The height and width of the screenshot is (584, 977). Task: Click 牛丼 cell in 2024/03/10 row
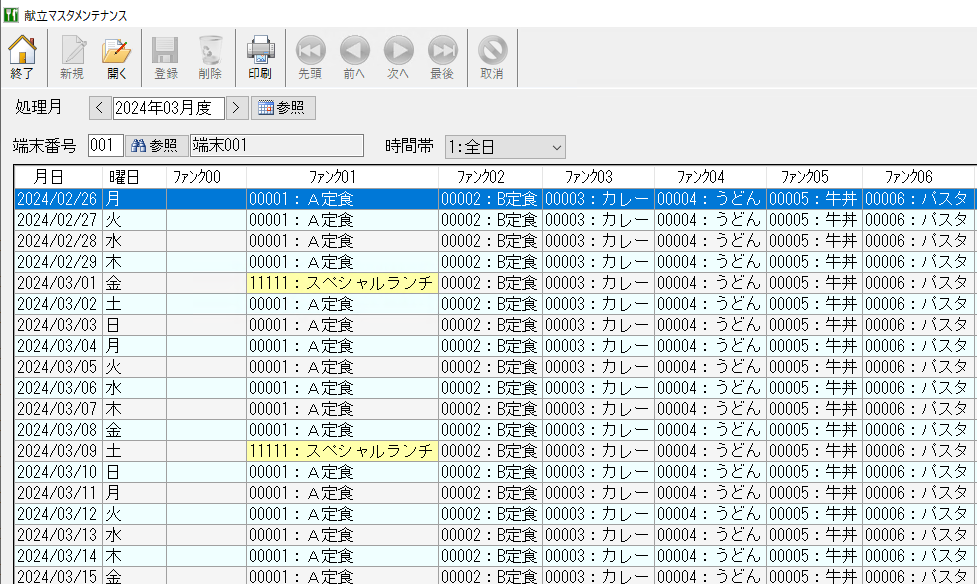(814, 472)
